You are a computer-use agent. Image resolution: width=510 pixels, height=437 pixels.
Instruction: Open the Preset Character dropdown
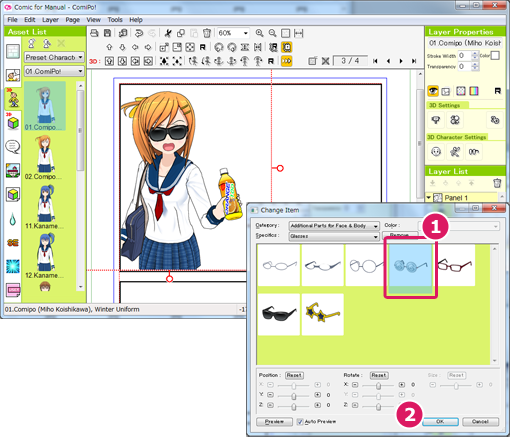54,57
